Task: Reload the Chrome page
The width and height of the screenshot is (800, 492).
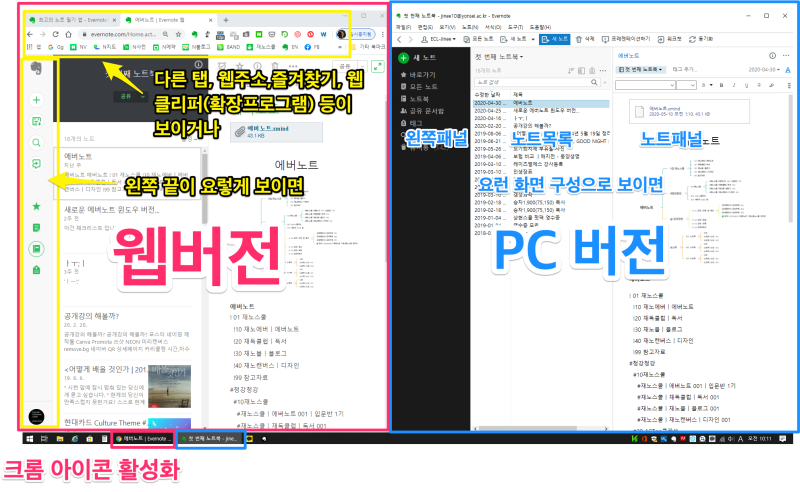Action: coord(56,34)
